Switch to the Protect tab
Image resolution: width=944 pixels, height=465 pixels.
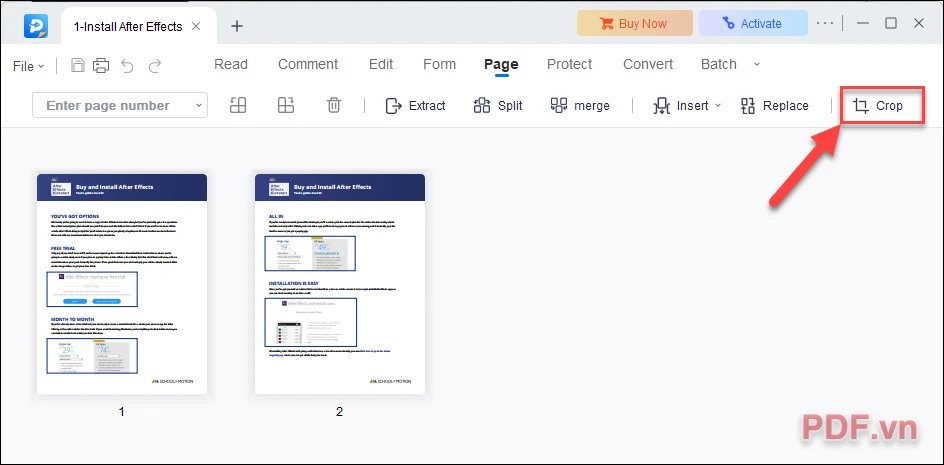coord(570,64)
